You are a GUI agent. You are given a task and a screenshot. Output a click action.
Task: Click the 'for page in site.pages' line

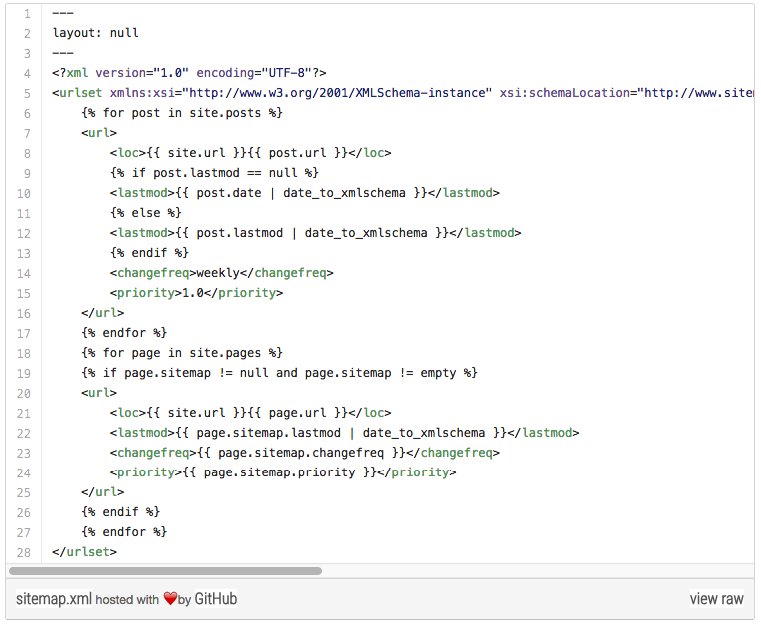pyautogui.click(x=182, y=352)
